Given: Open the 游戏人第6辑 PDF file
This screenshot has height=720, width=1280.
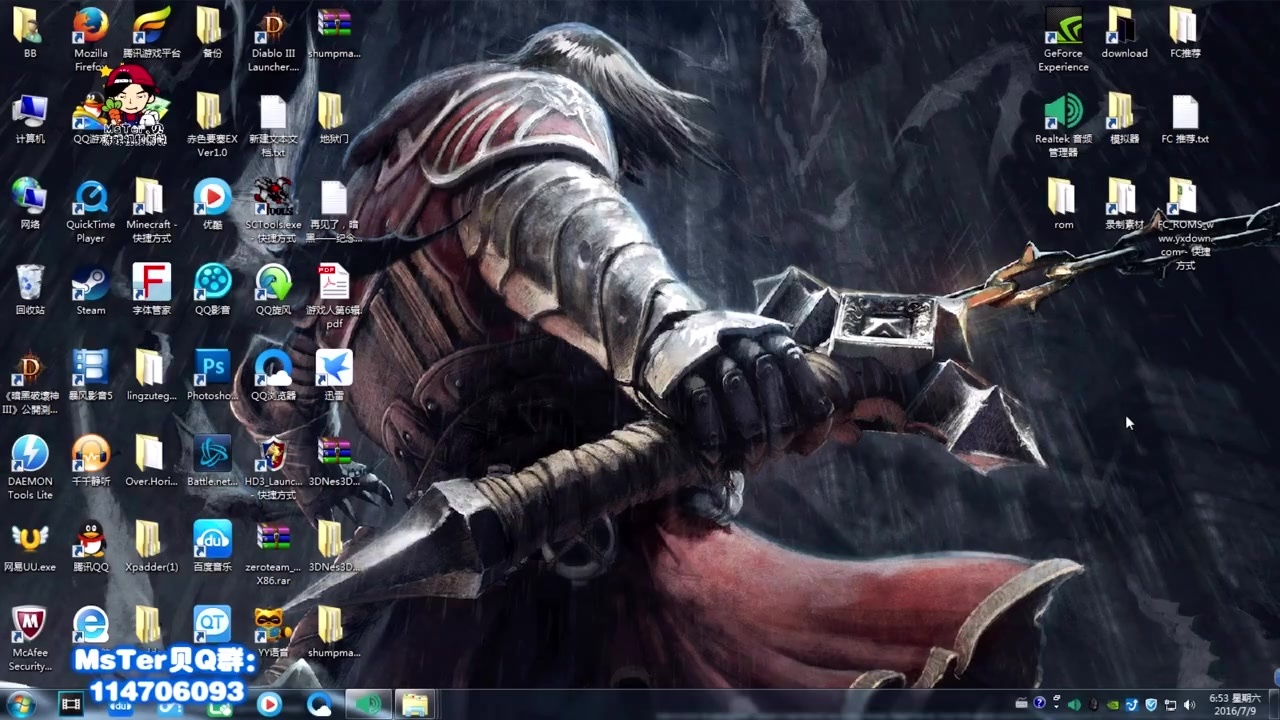Looking at the screenshot, I should point(334,296).
